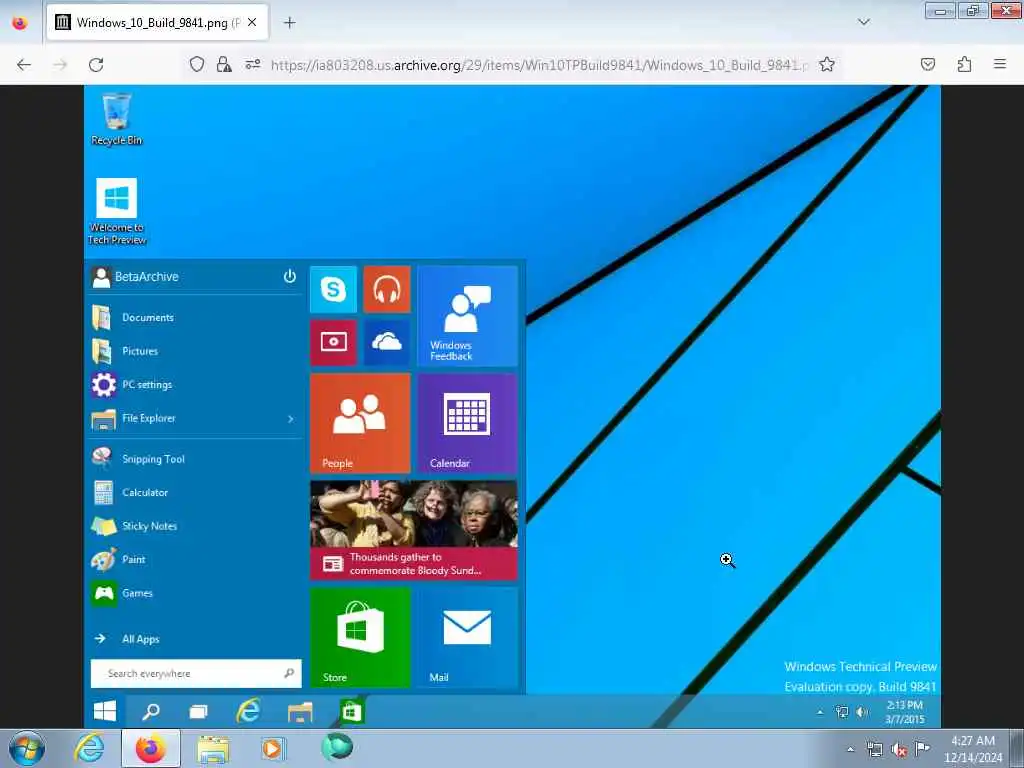Open the 4:27 AM clock in the tray
This screenshot has height=768, width=1024.
pyautogui.click(x=973, y=749)
